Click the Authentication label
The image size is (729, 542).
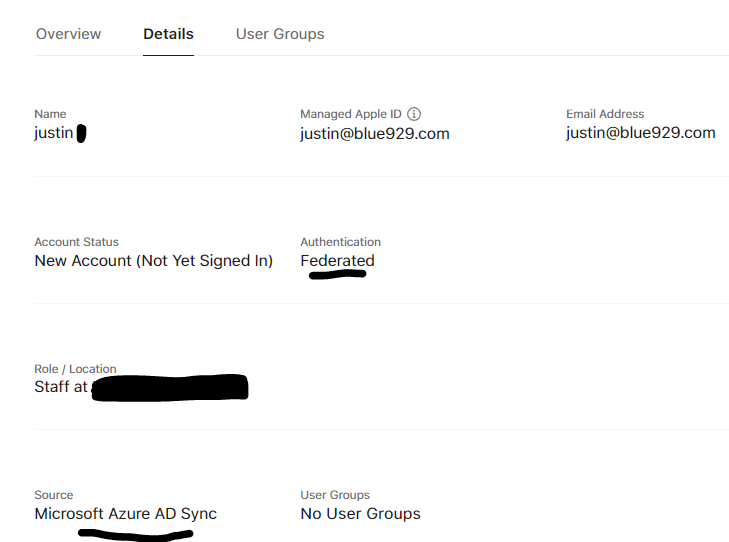pos(340,242)
